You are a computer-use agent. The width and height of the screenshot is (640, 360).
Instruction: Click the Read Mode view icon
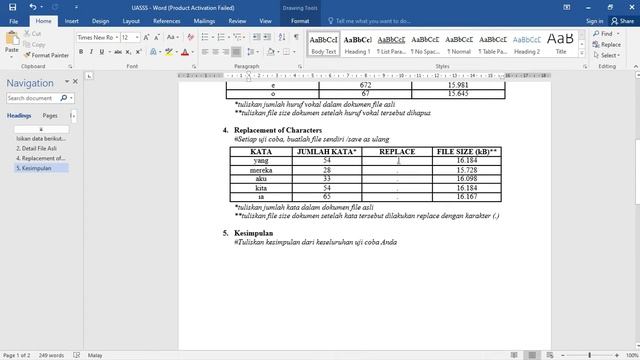click(x=514, y=356)
